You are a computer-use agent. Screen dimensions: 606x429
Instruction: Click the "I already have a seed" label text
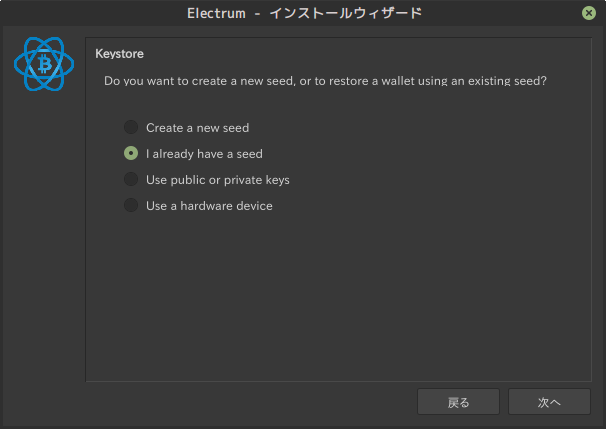[204, 154]
